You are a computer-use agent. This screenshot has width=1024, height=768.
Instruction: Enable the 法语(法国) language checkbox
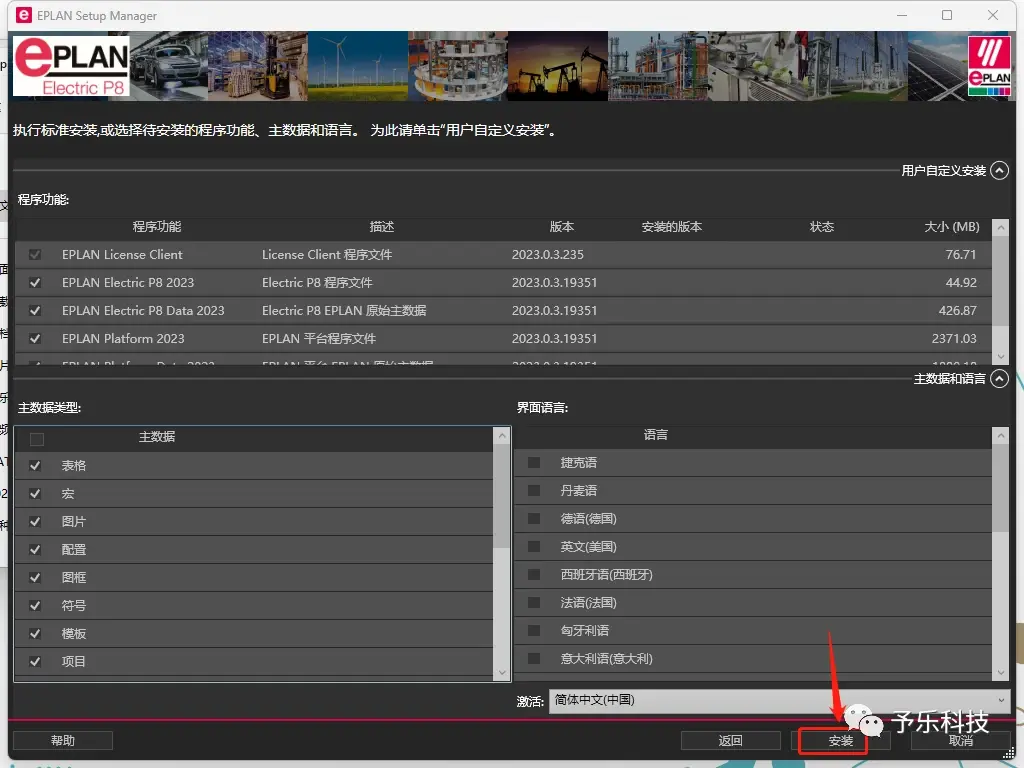click(534, 603)
